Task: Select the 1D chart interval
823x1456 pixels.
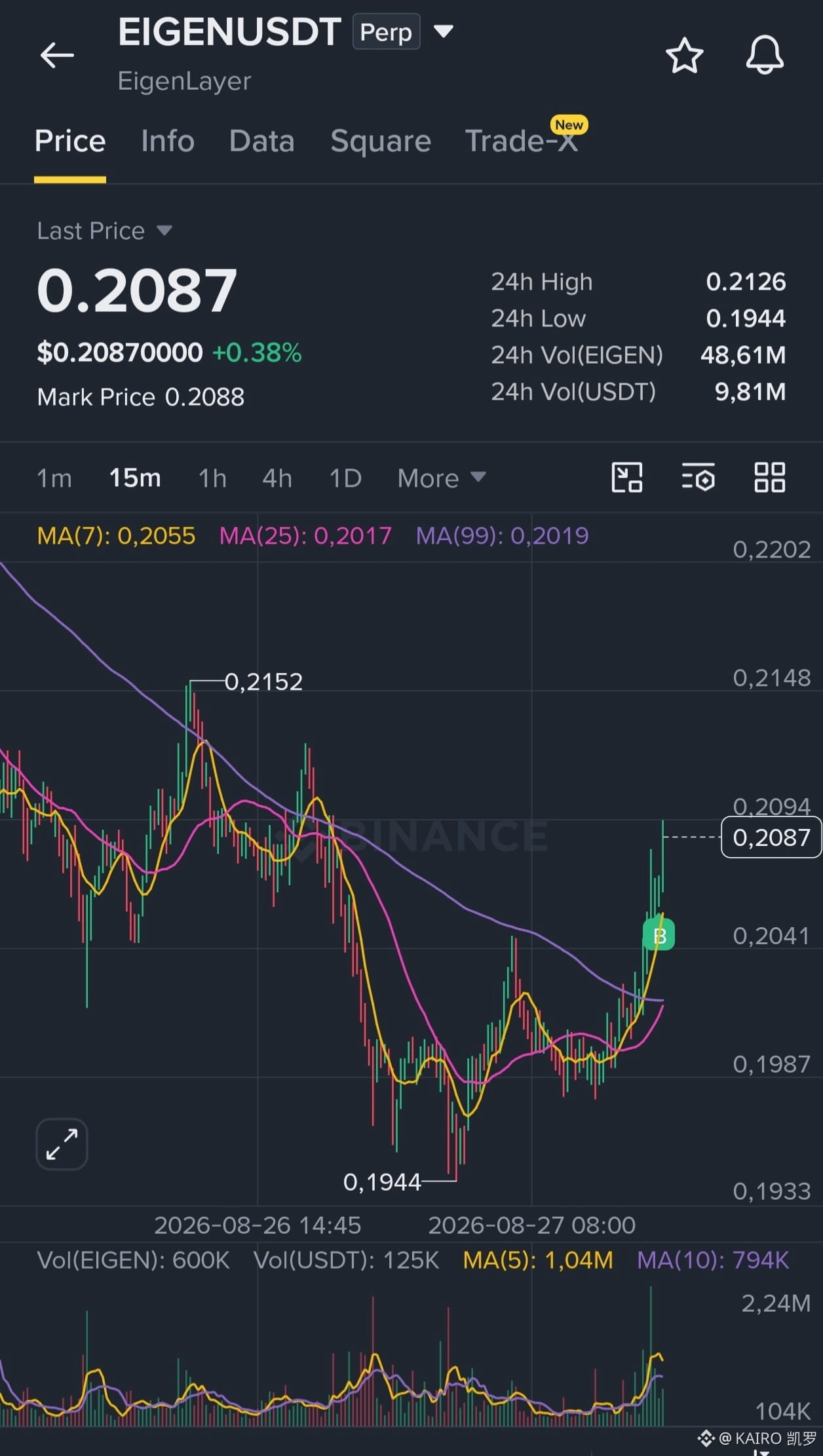Action: click(x=345, y=478)
